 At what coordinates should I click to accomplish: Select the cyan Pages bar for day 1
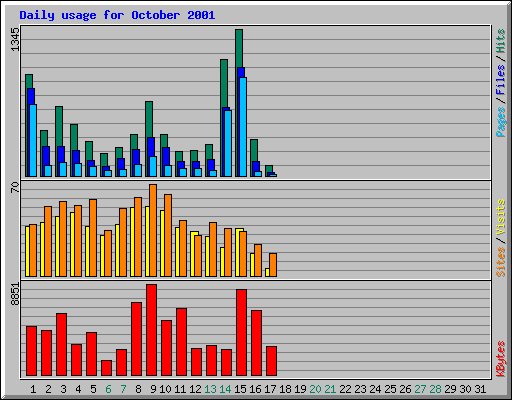click(x=33, y=140)
